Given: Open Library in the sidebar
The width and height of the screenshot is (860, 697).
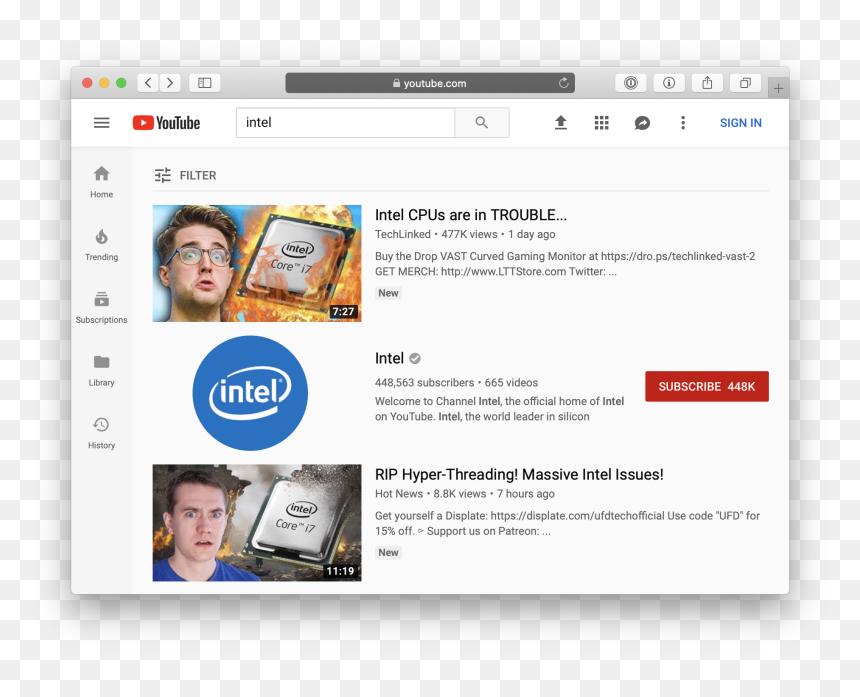Looking at the screenshot, I should tap(101, 370).
